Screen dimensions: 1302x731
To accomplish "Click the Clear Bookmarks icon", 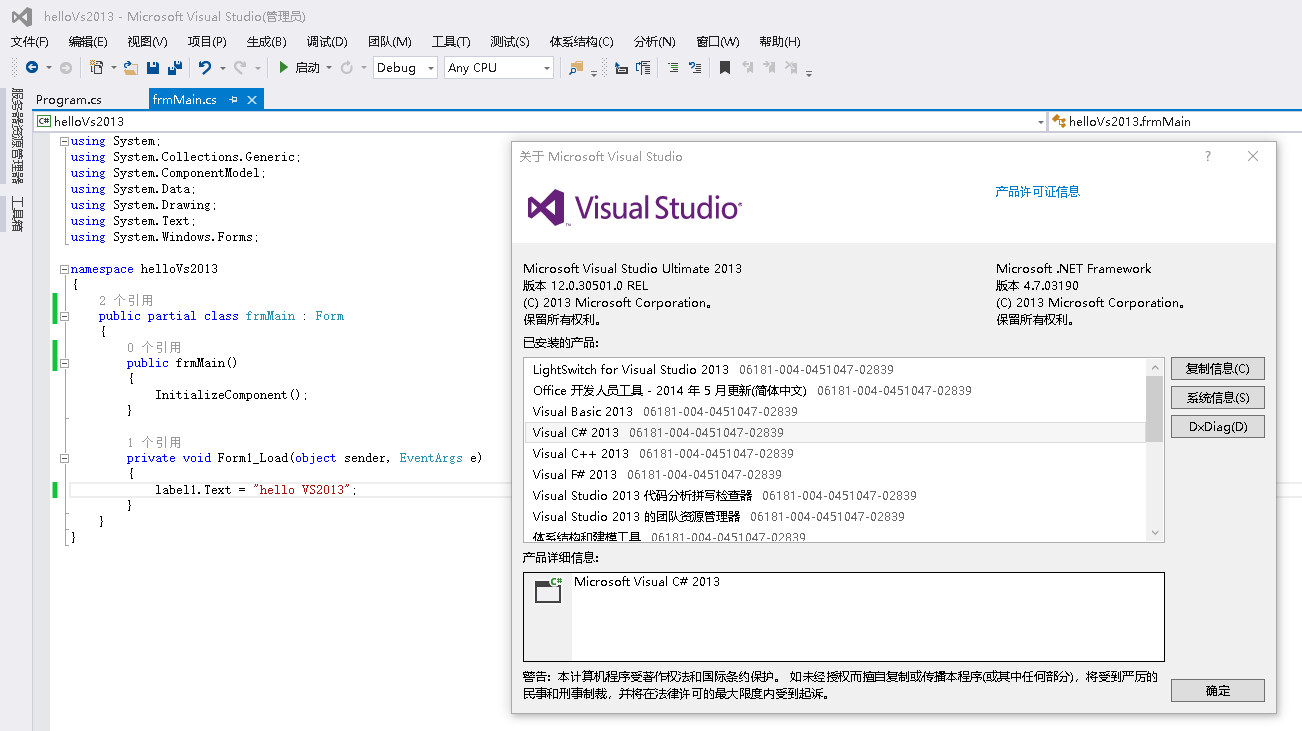I will 791,68.
